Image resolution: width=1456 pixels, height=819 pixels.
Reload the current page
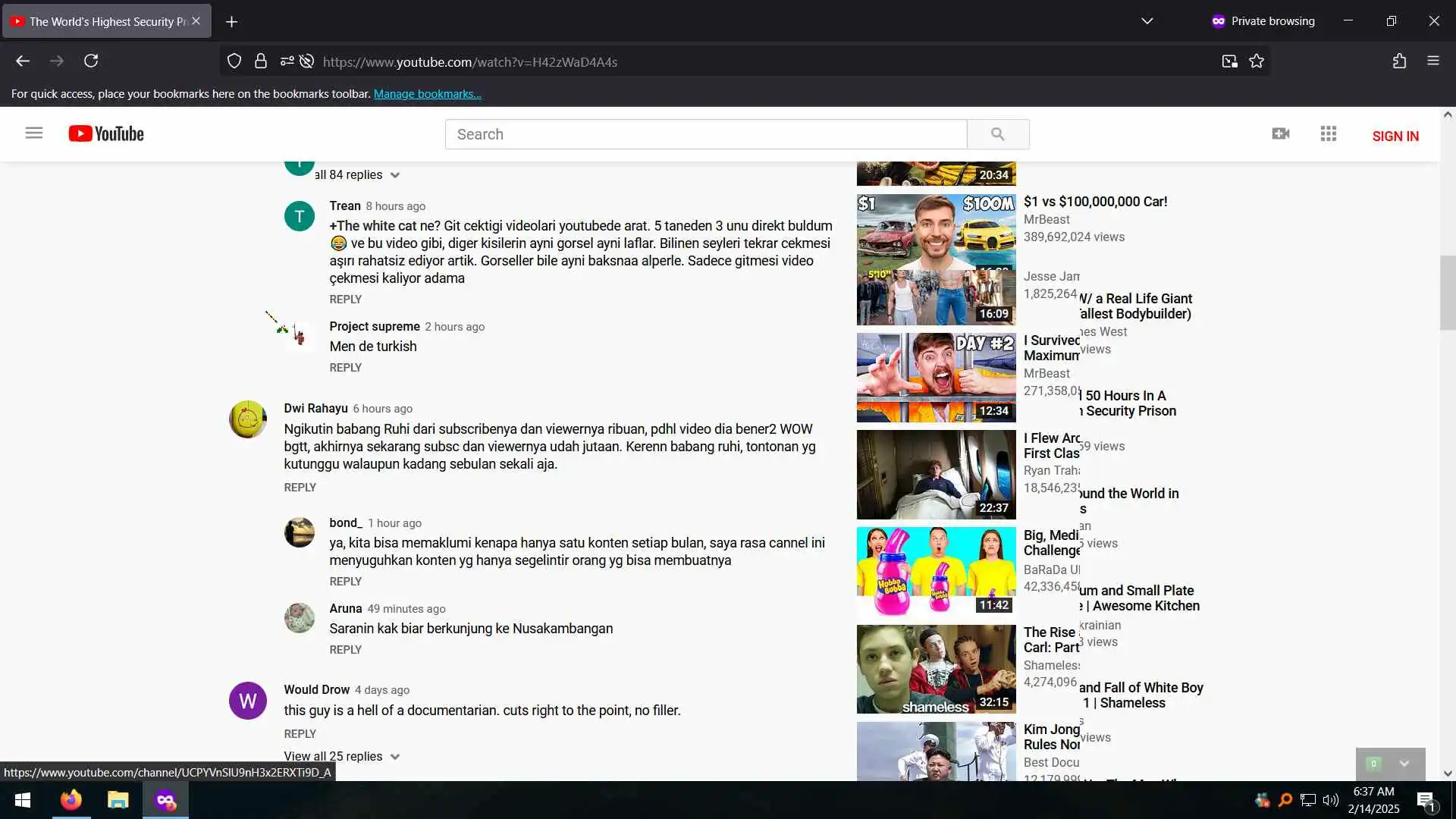[91, 61]
